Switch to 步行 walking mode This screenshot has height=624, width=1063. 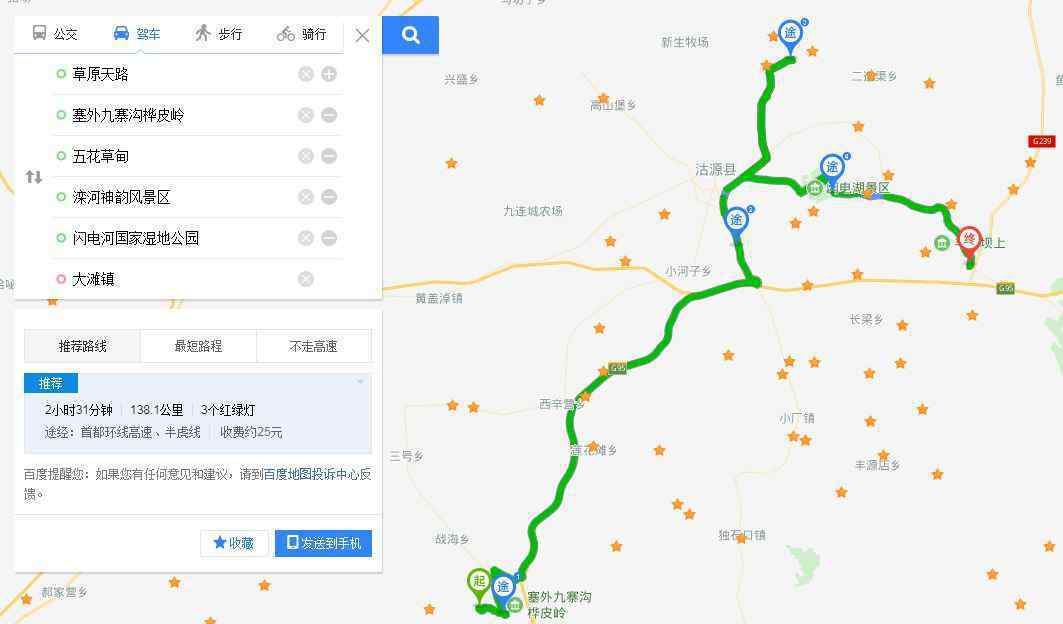pos(218,33)
